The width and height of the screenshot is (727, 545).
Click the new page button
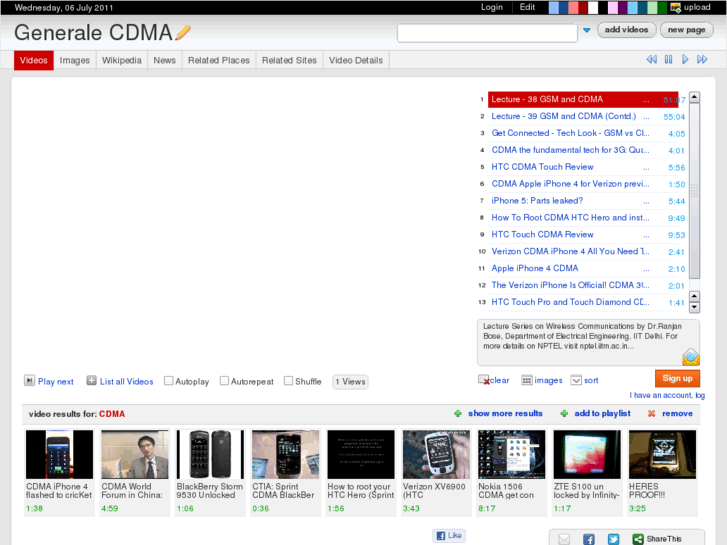click(x=687, y=30)
